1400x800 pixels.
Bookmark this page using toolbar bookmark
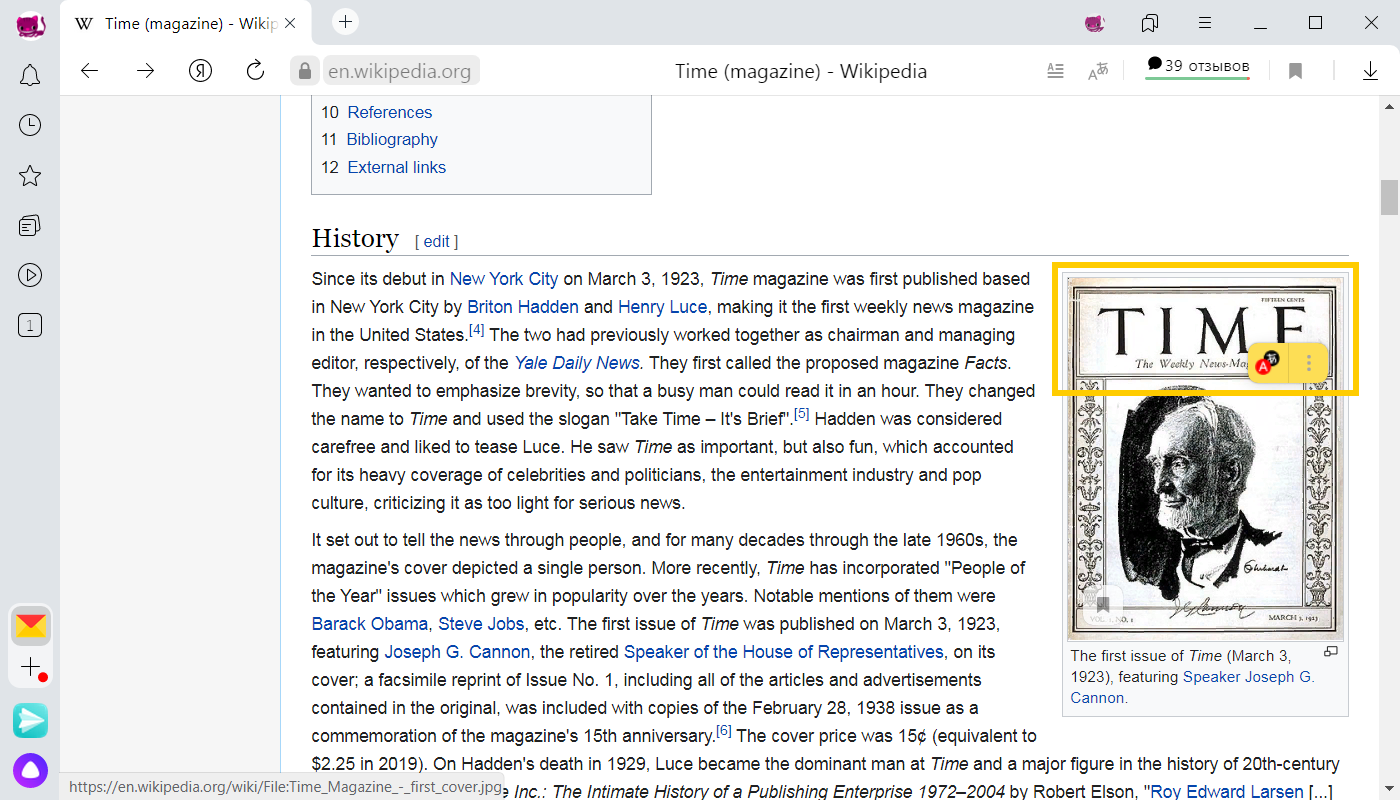[x=1295, y=71]
